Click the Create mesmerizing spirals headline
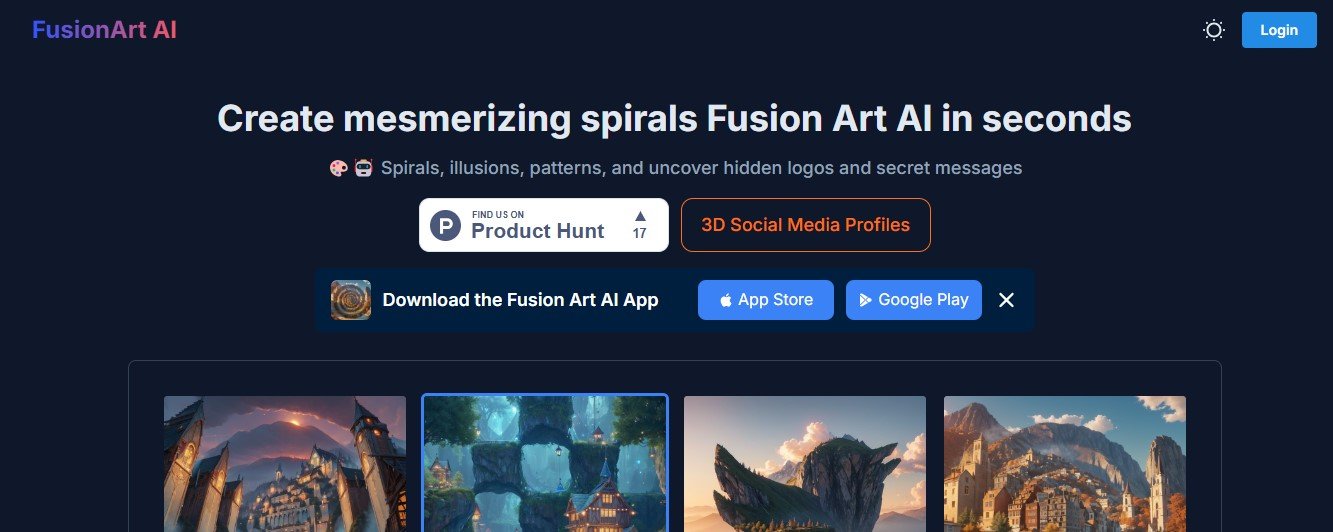This screenshot has height=532, width=1333. tap(674, 119)
